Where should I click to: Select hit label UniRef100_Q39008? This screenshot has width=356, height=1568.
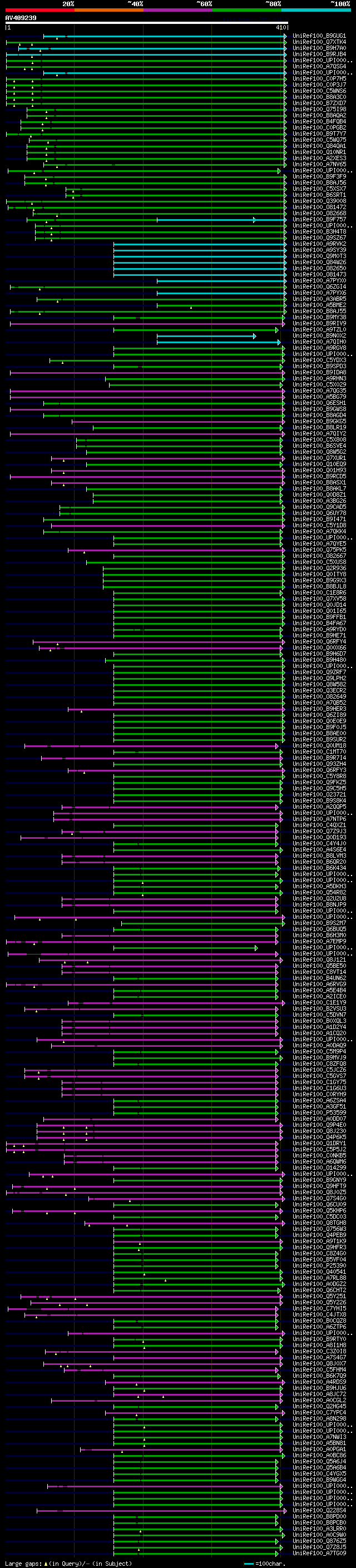pos(319,201)
